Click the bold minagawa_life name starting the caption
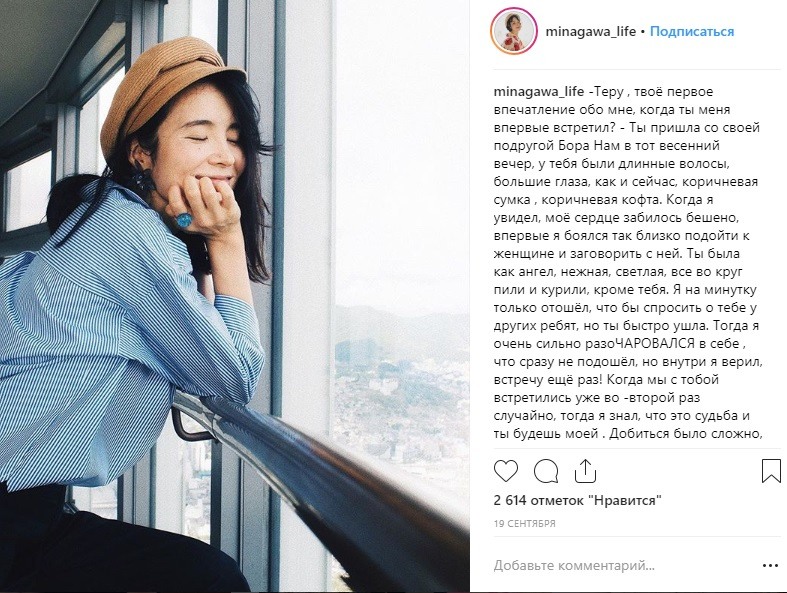 coord(539,91)
